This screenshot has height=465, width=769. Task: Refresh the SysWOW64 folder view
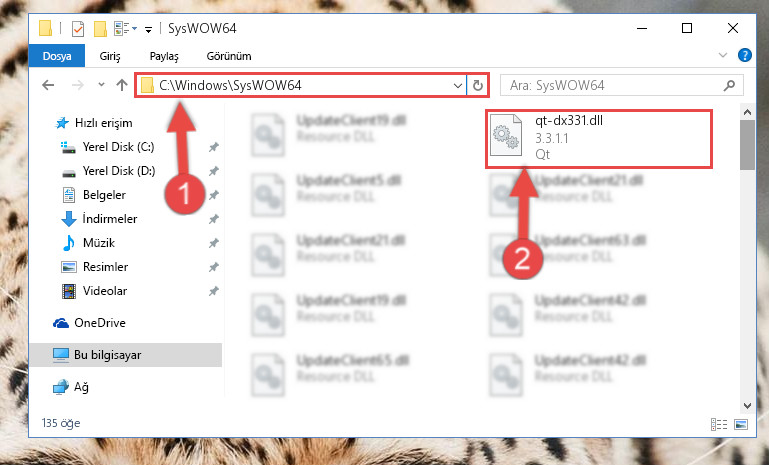[478, 86]
